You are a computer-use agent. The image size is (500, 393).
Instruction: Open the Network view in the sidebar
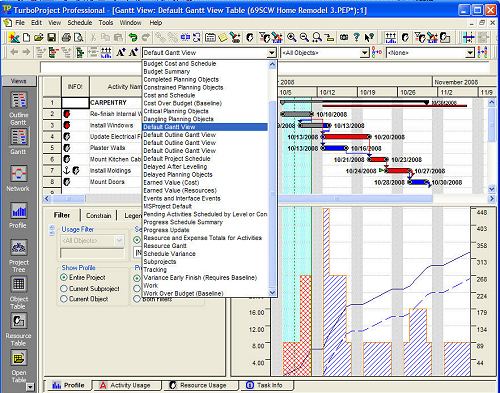point(18,174)
